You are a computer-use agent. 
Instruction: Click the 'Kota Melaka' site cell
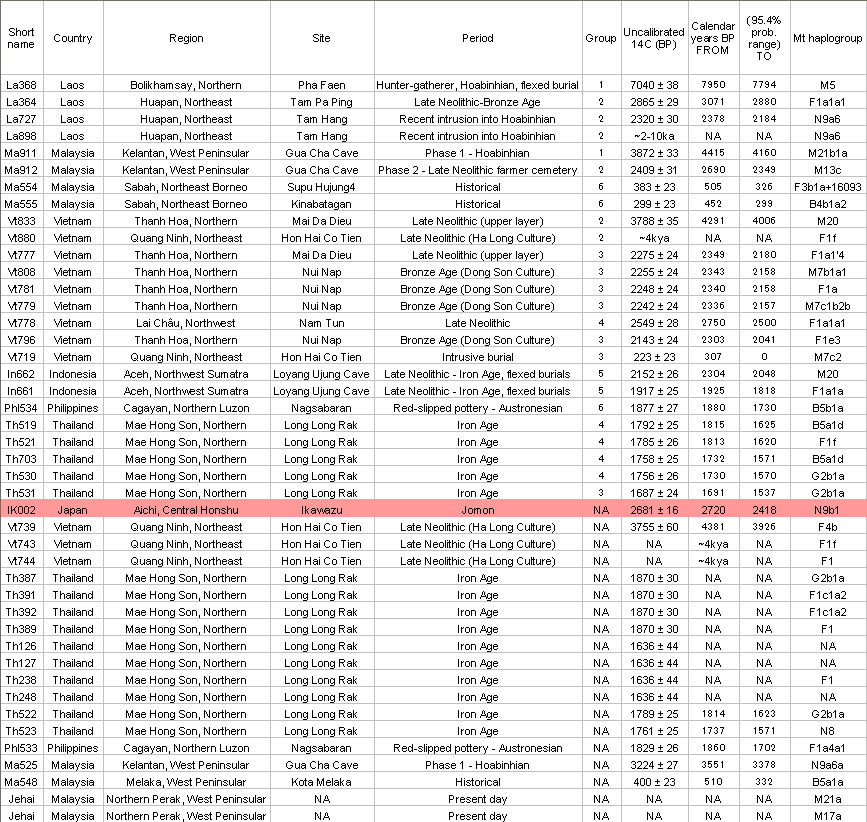(322, 782)
